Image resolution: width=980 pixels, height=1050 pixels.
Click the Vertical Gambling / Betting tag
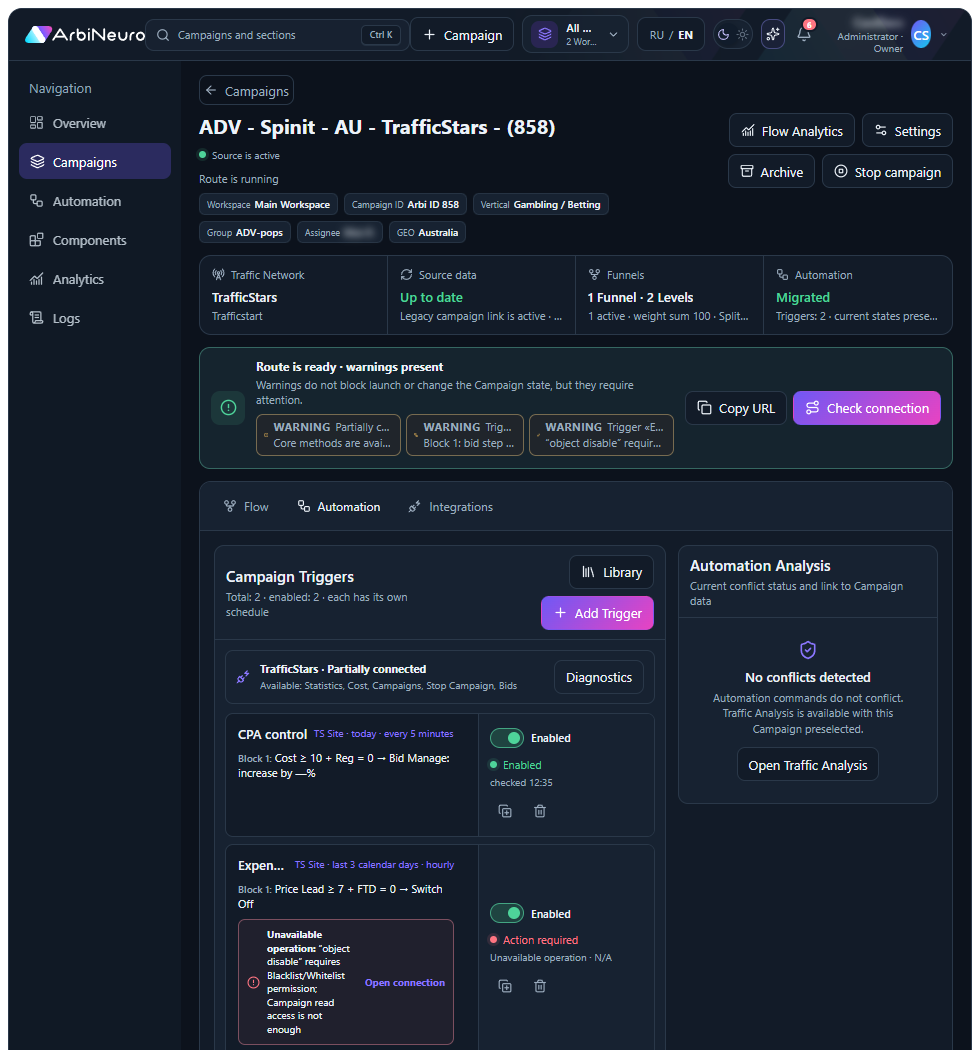click(540, 204)
